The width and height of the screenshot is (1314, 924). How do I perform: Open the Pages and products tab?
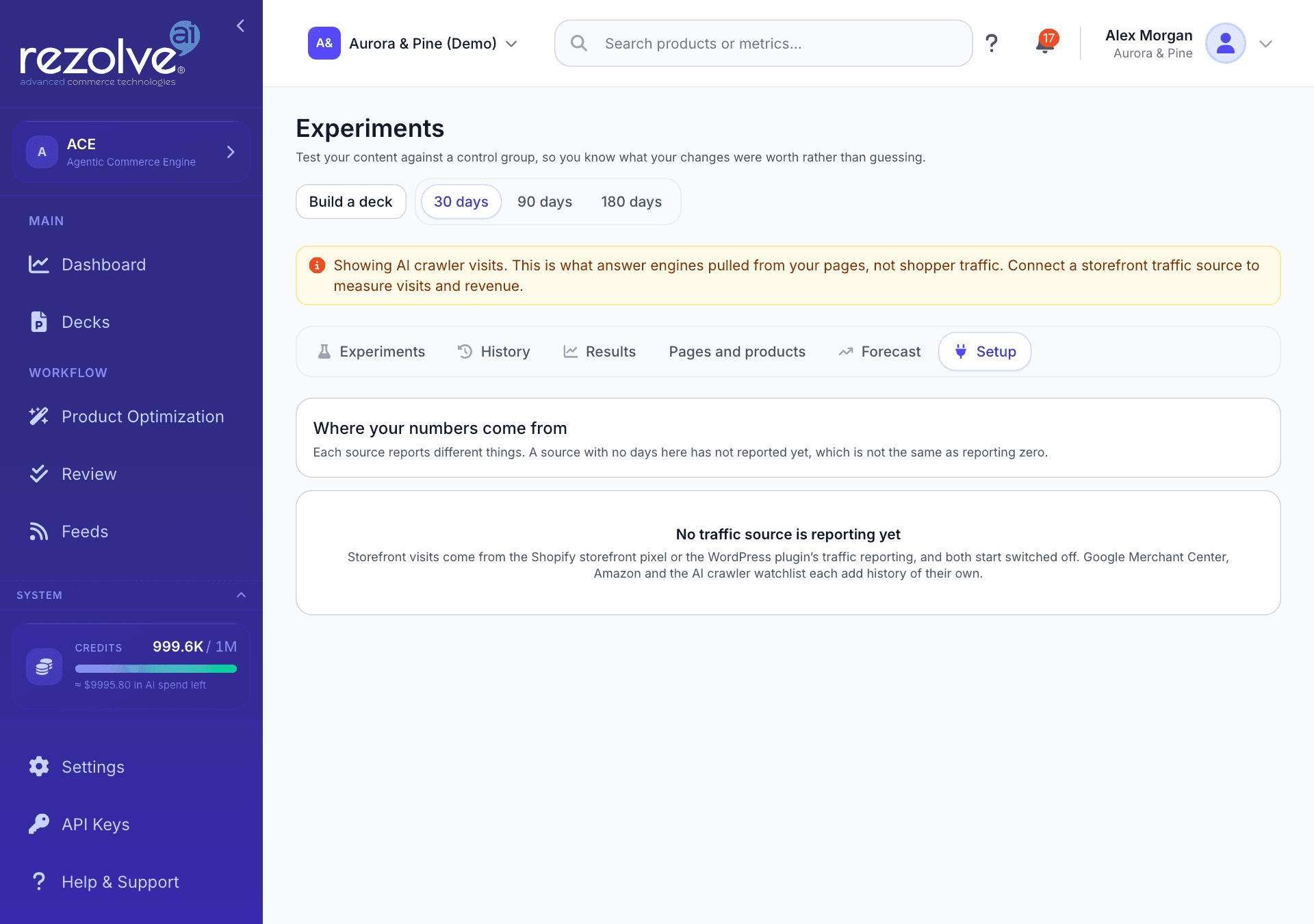pyautogui.click(x=737, y=352)
